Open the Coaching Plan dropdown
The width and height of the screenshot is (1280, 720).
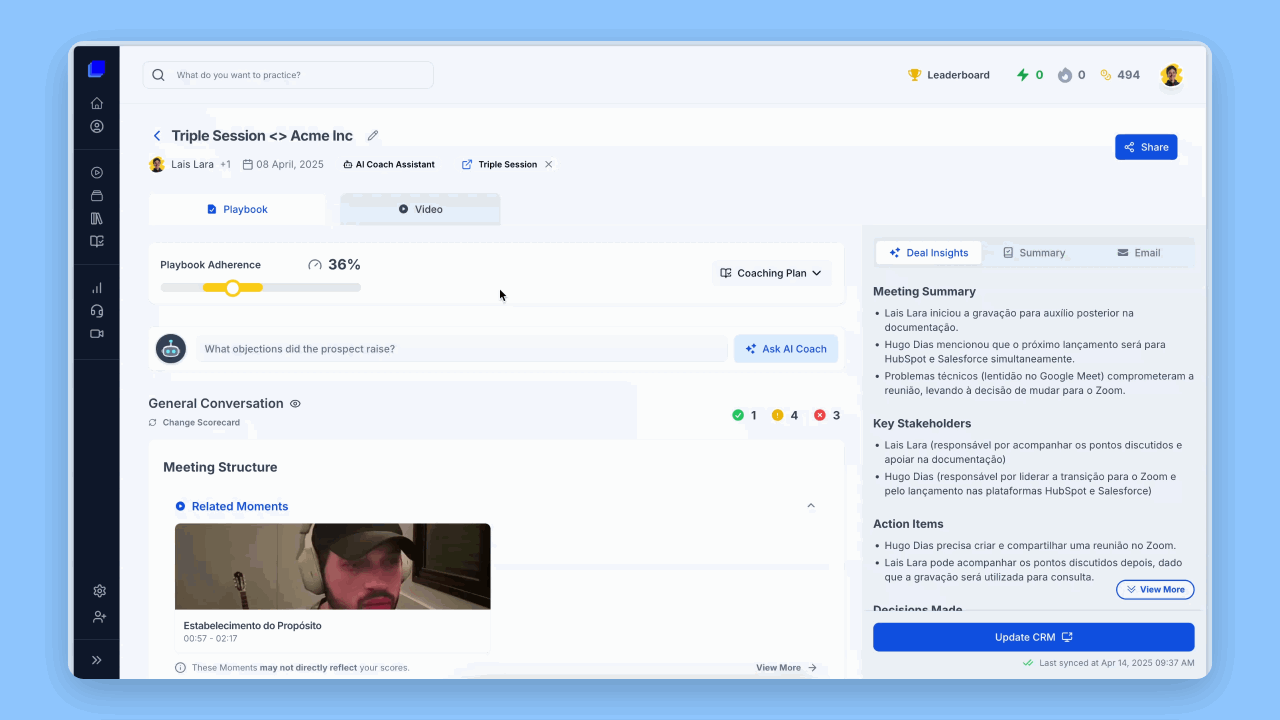(771, 273)
